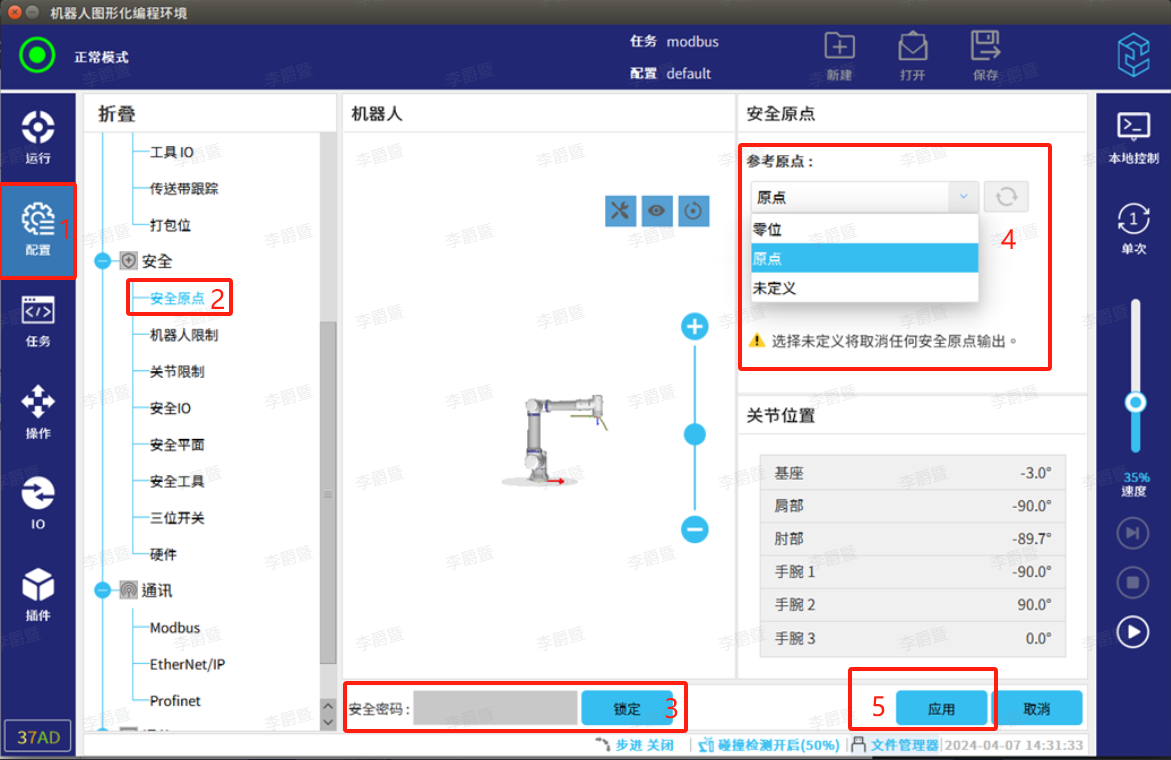Toggle 本地控制 local control mode

point(1133,137)
